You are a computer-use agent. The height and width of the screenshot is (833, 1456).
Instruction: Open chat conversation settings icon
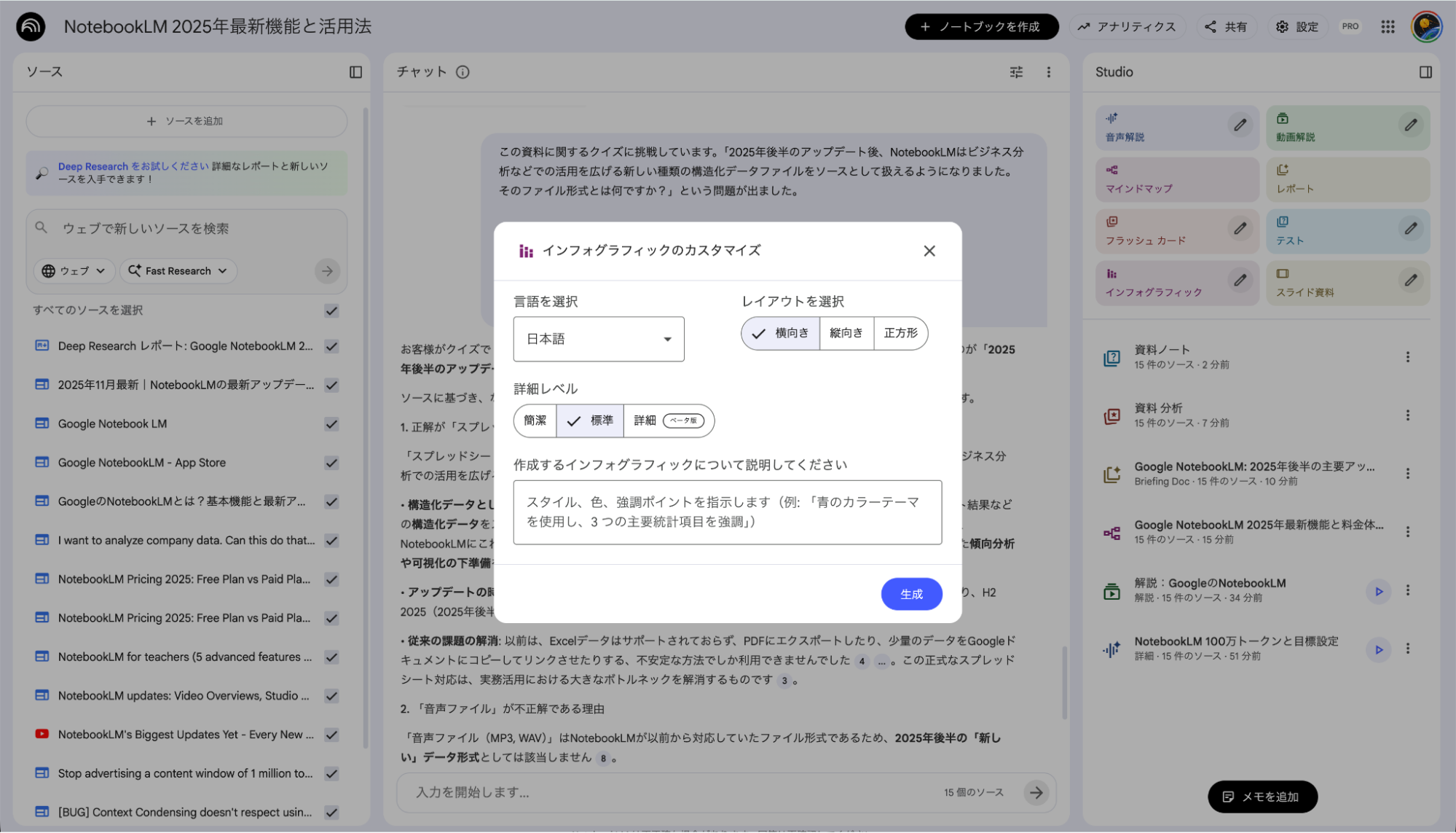(1015, 72)
